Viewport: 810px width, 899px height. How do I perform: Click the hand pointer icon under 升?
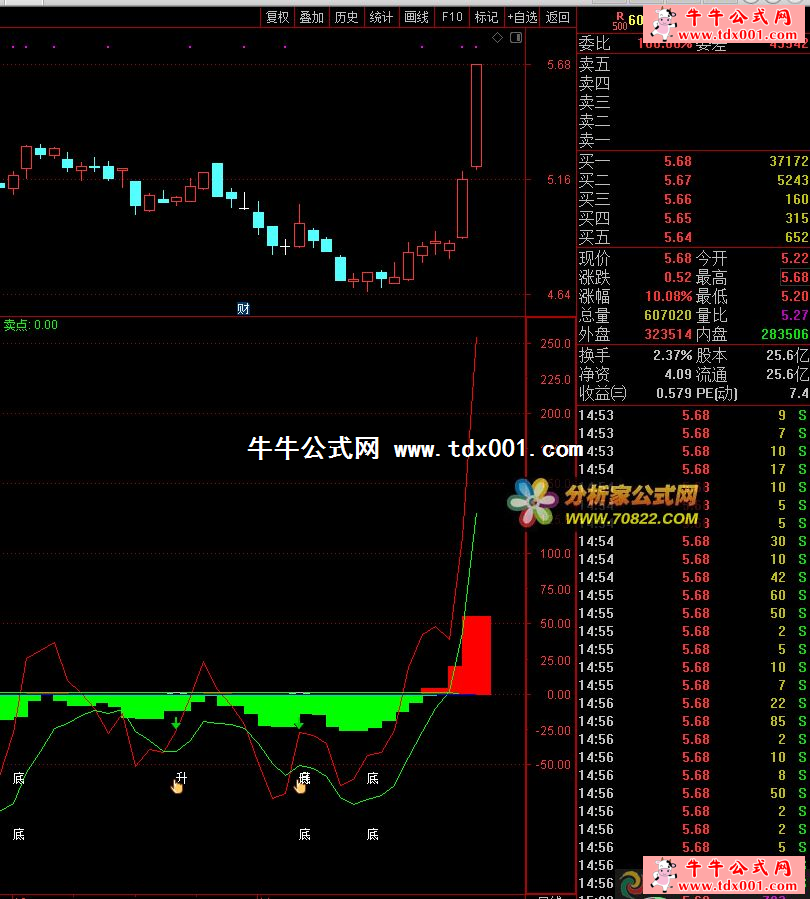[x=177, y=787]
